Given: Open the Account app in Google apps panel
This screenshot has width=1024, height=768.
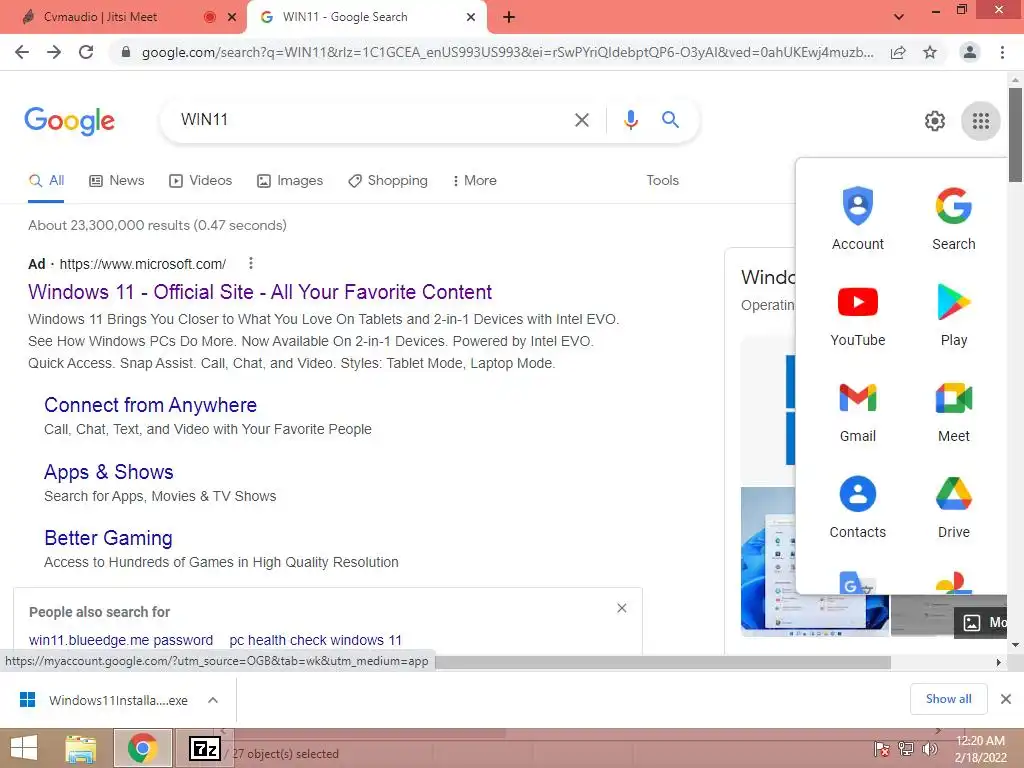Looking at the screenshot, I should (857, 219).
